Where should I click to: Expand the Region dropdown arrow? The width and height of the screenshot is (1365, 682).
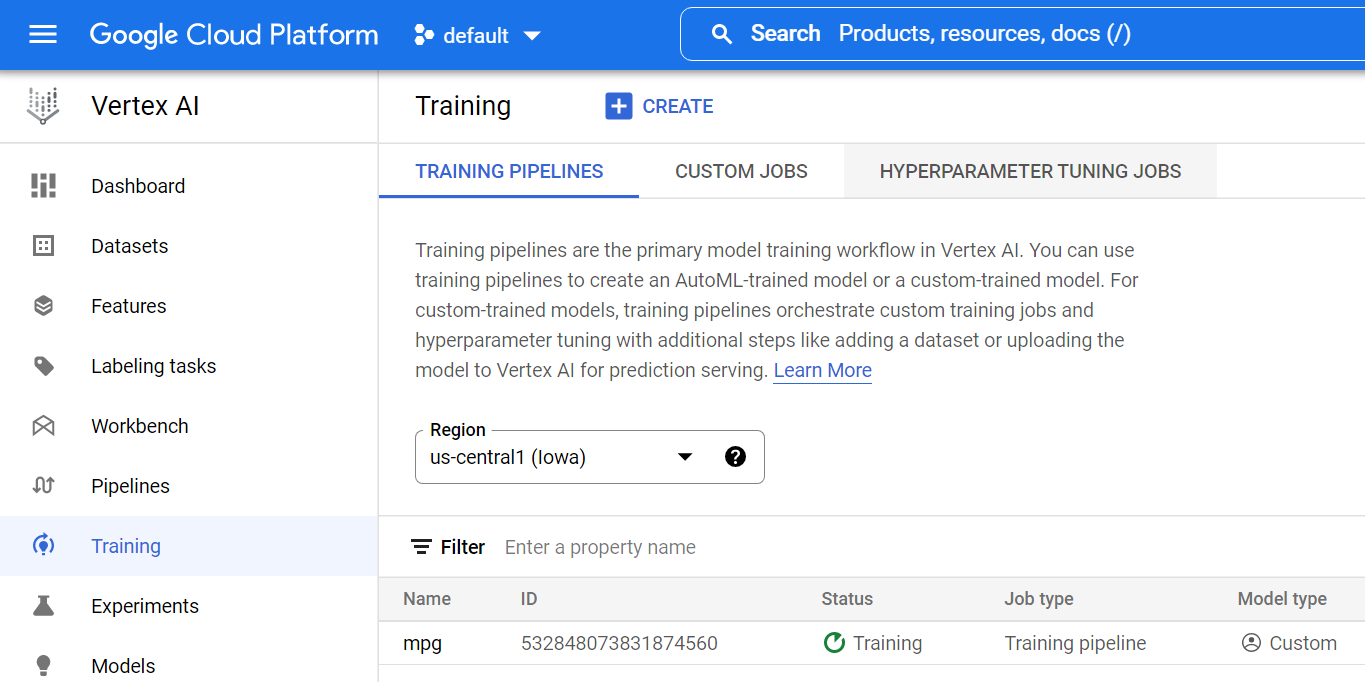point(685,457)
